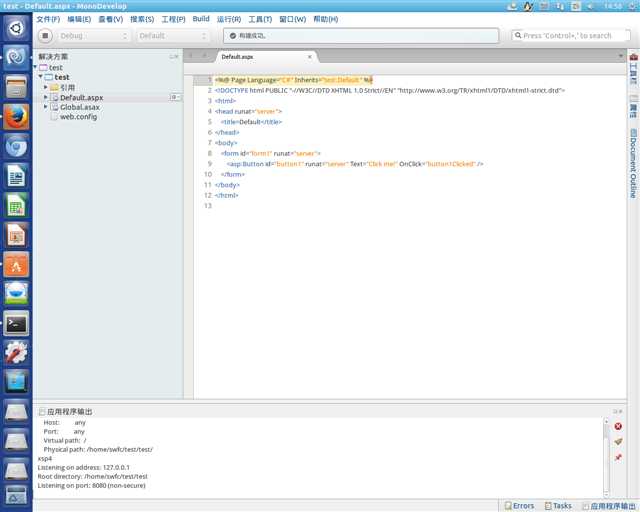The image size is (640, 512).
Task: Clear the application output with broom icon
Action: coord(618,441)
